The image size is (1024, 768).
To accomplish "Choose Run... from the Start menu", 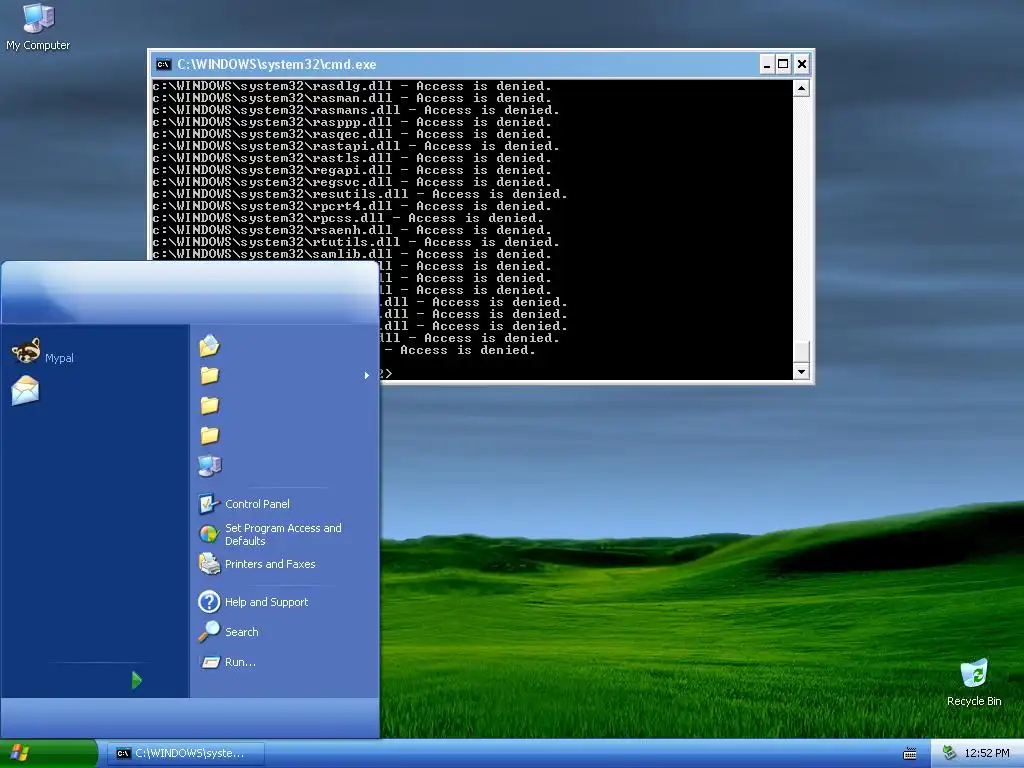I will [240, 662].
